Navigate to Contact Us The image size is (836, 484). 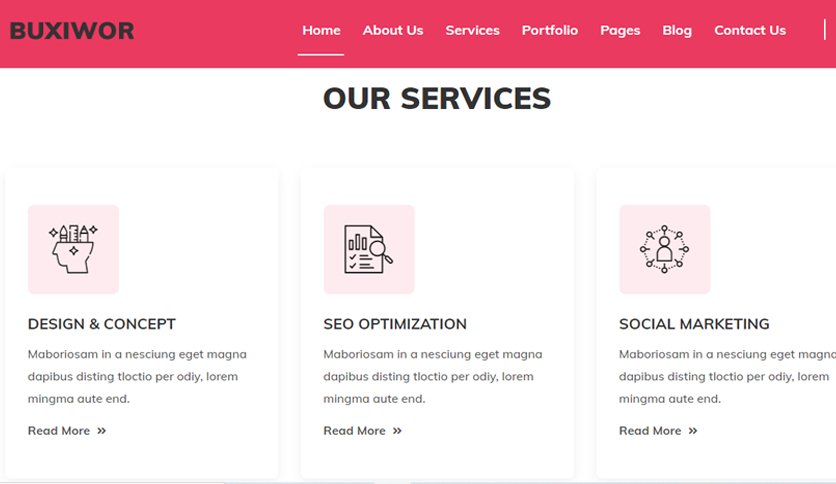point(750,30)
